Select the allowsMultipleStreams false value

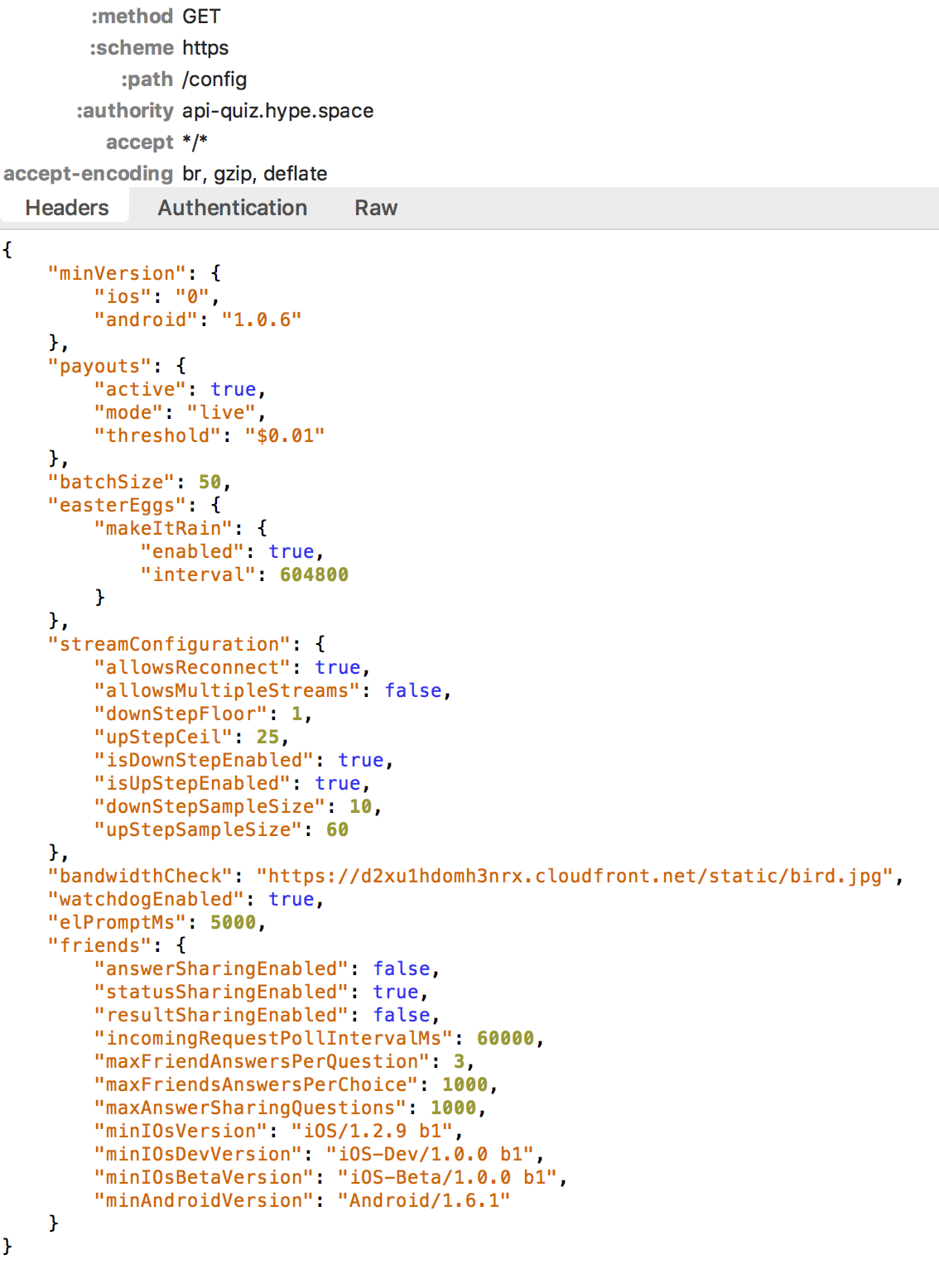[412, 690]
